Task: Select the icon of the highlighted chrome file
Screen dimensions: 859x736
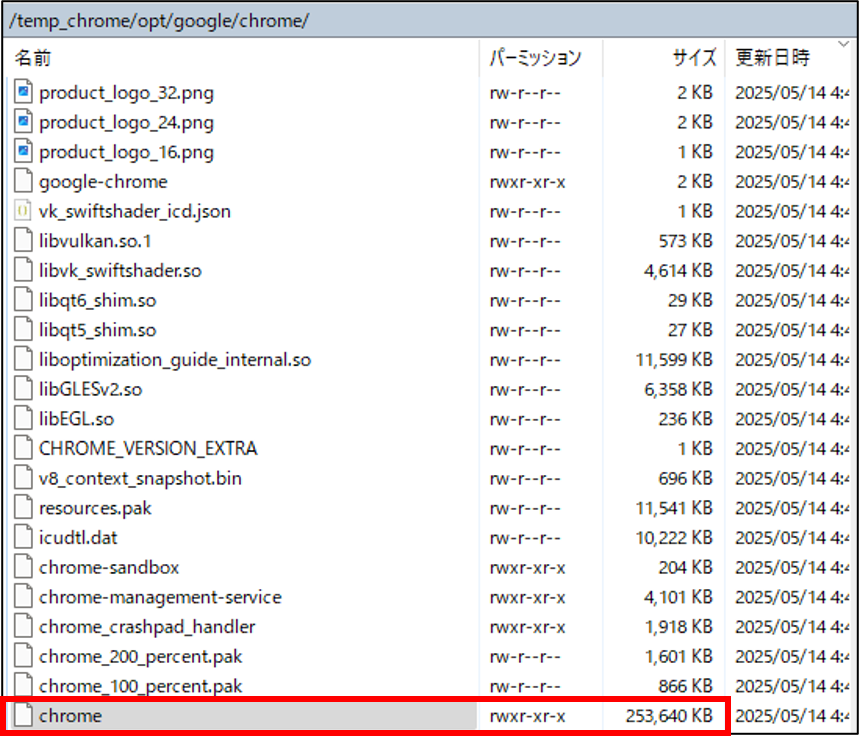Action: point(23,716)
